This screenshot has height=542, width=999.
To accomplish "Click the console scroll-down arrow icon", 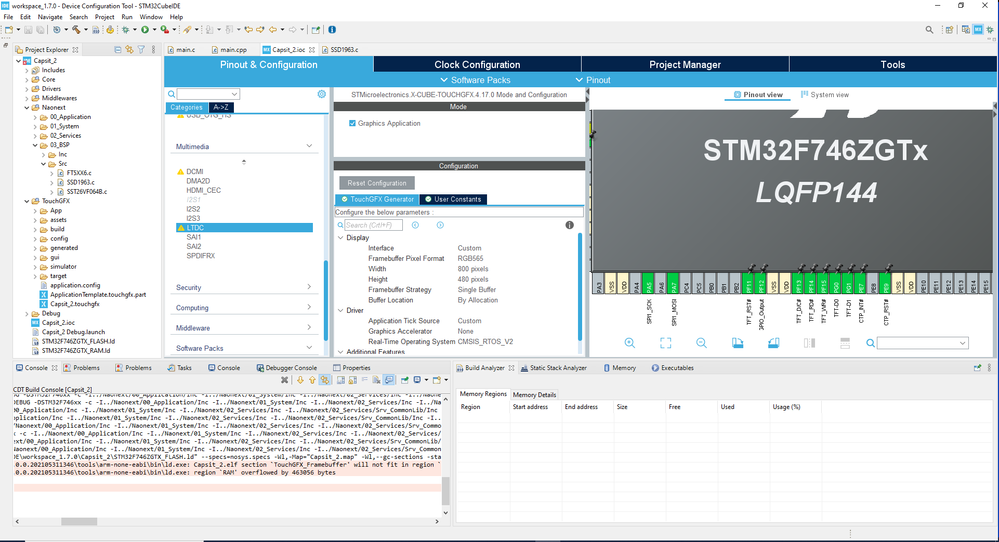I will tap(300, 380).
